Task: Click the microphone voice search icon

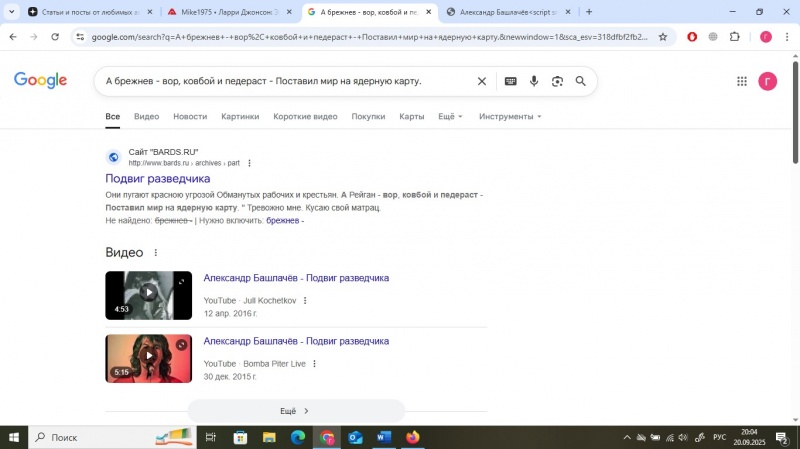Action: pyautogui.click(x=534, y=81)
